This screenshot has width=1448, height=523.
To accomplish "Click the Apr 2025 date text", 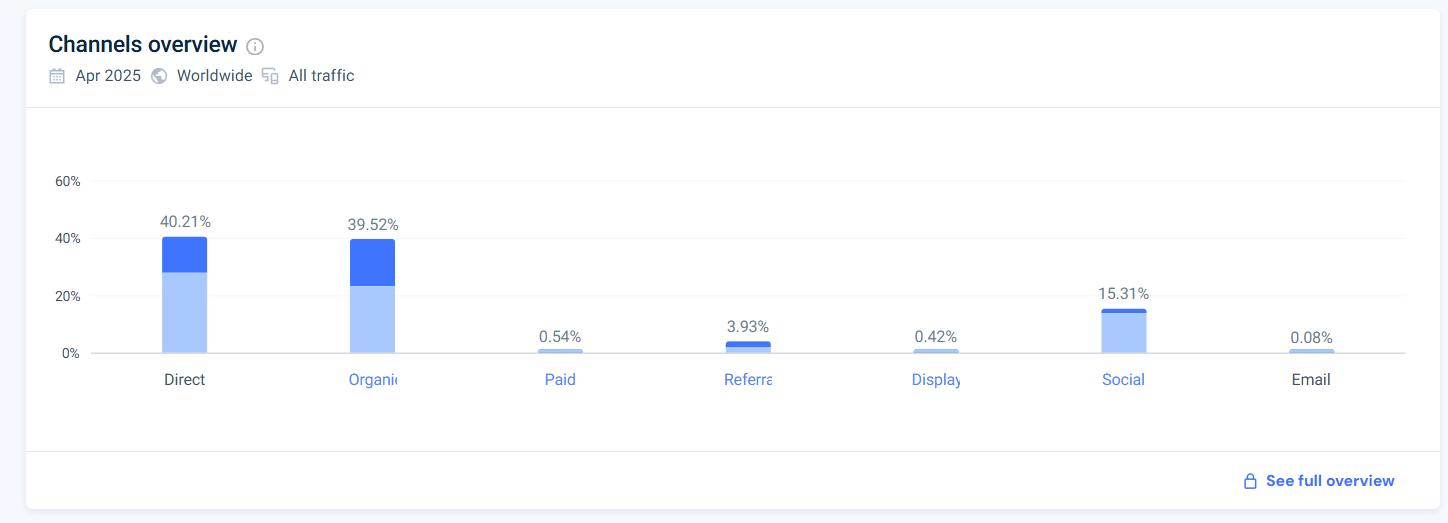I will point(108,76).
